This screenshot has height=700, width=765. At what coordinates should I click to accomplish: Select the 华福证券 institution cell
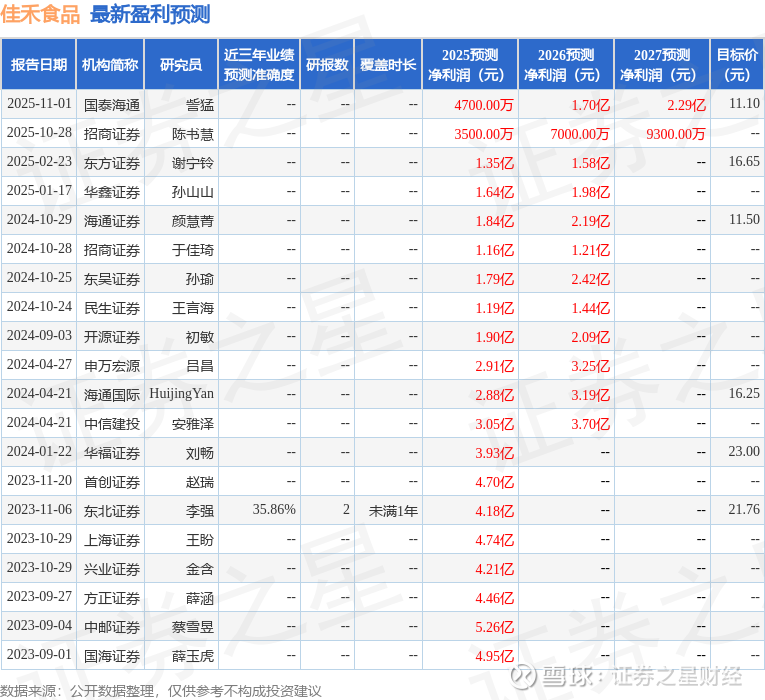112,453
